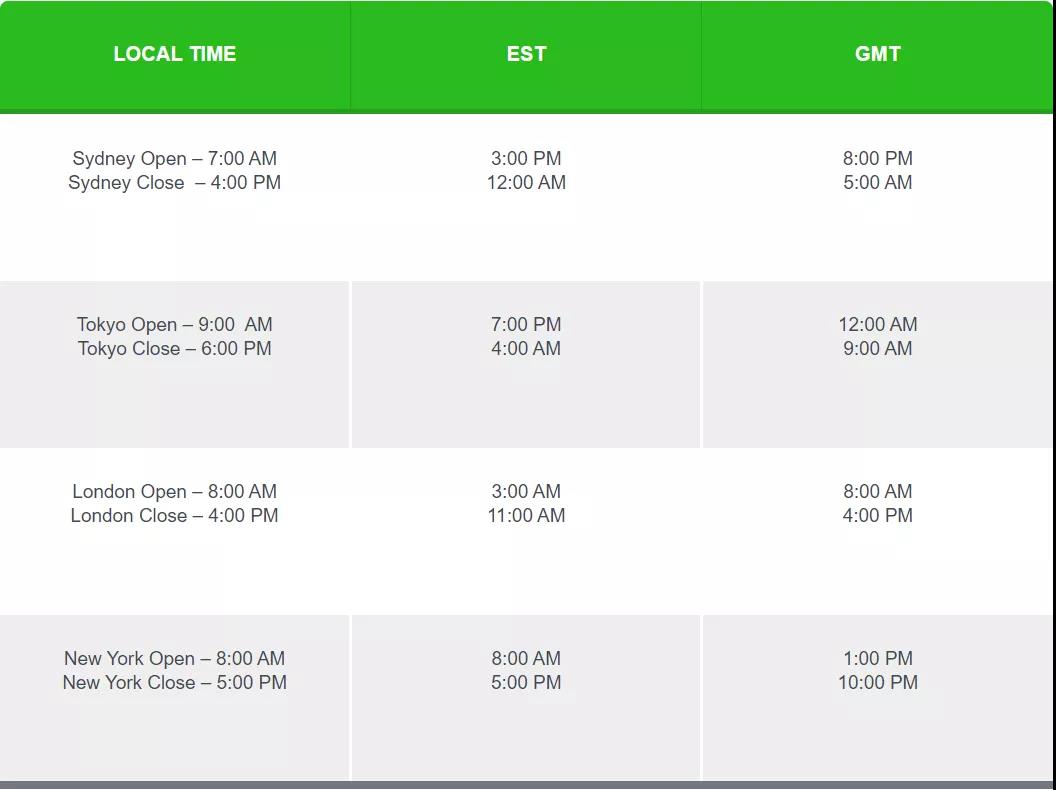This screenshot has width=1056, height=790.
Task: Click the Tokyo Open – 9:00 AM entry
Action: click(175, 324)
